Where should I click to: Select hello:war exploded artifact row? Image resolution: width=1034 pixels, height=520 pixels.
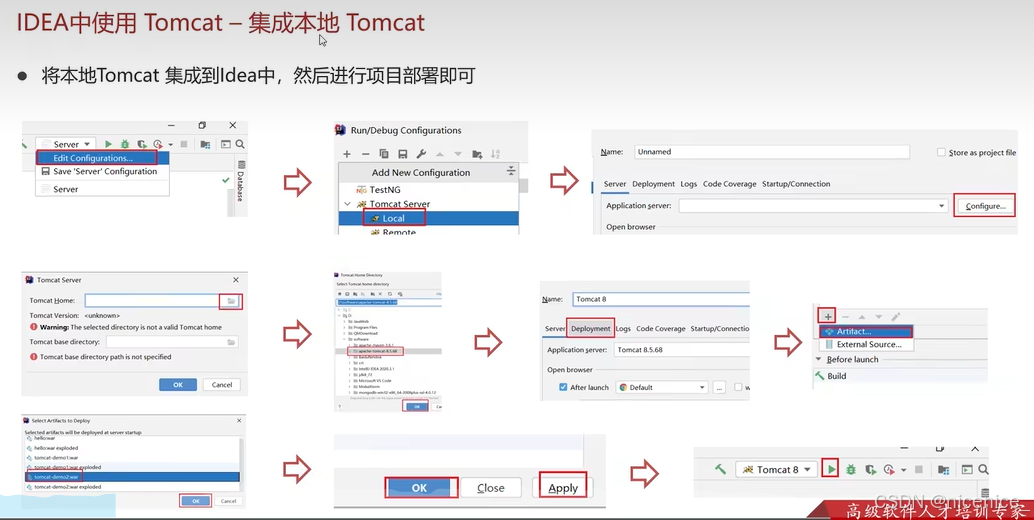click(132, 448)
